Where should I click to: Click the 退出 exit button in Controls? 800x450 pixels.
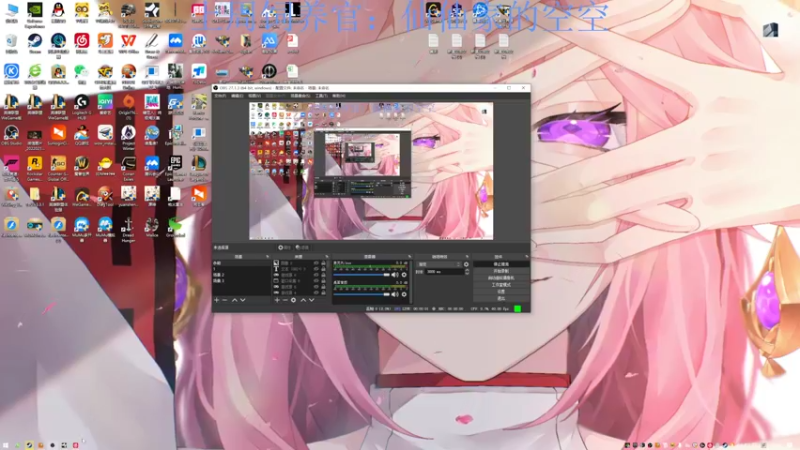pos(501,298)
